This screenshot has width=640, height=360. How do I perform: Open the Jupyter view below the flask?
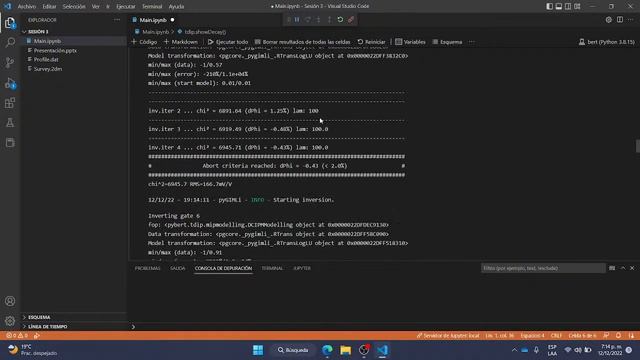pyautogui.click(x=10, y=142)
